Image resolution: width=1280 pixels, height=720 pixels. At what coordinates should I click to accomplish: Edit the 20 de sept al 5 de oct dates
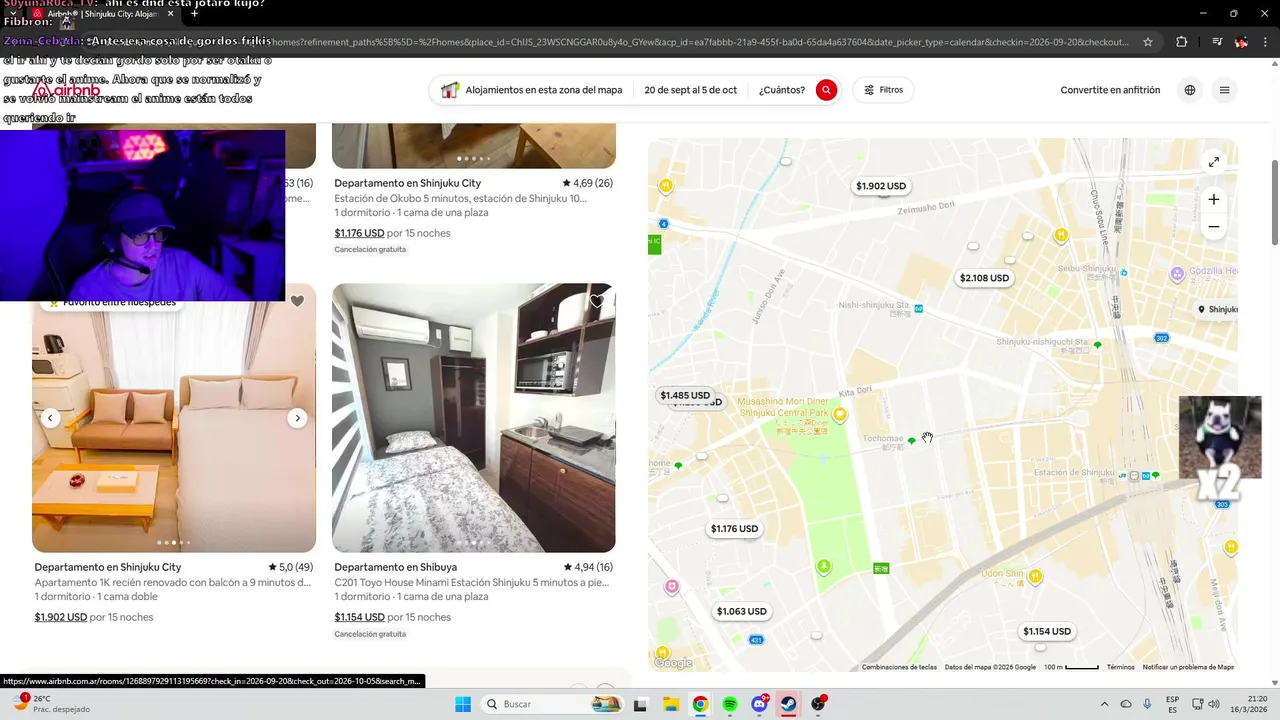click(x=690, y=90)
